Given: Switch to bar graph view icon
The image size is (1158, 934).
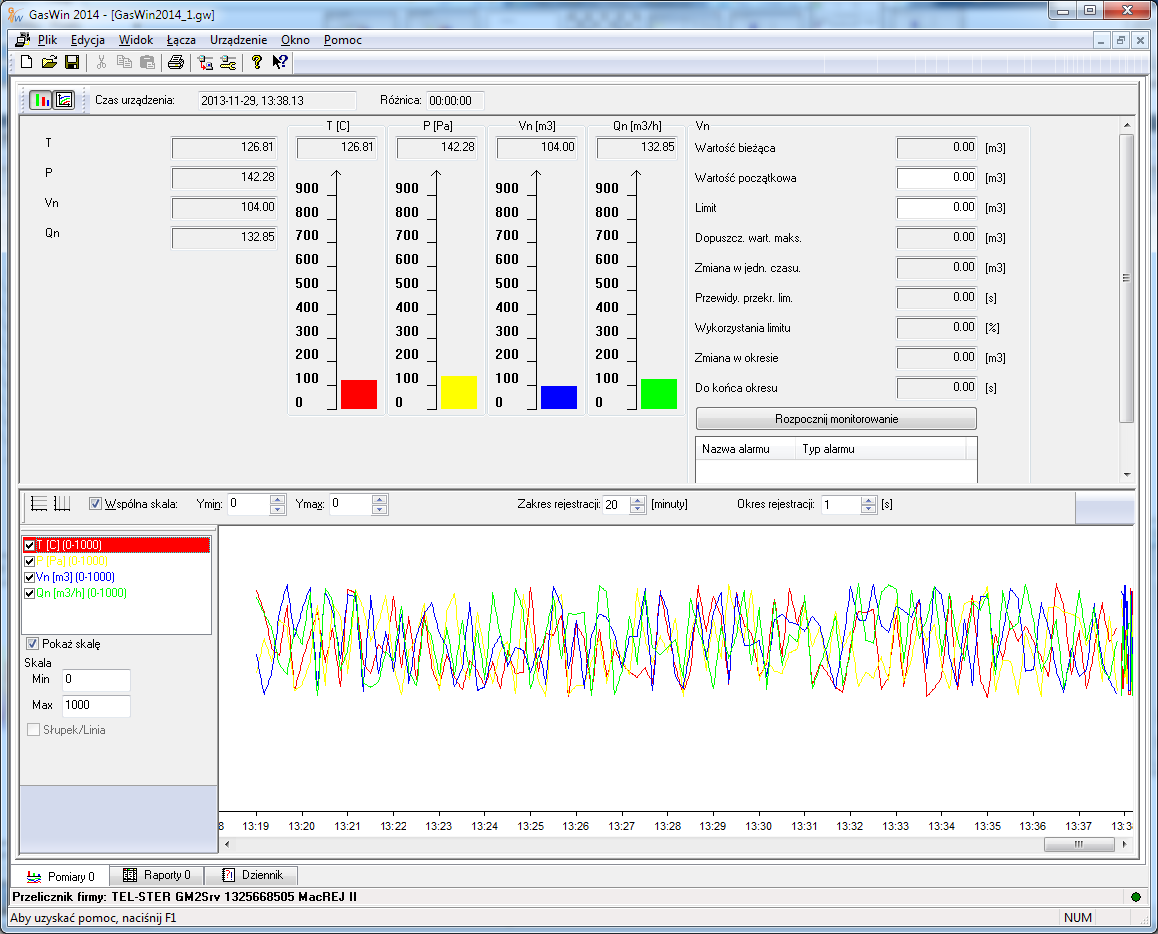Looking at the screenshot, I should (x=41, y=100).
